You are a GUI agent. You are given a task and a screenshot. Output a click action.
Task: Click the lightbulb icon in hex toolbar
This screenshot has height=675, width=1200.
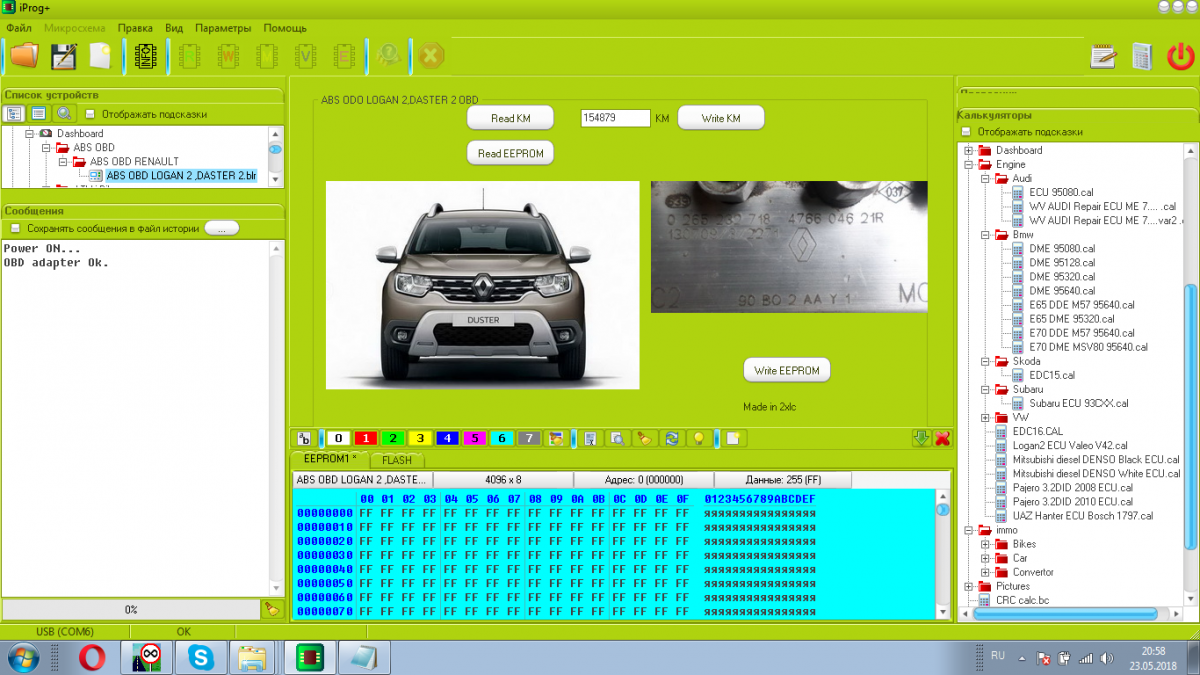pyautogui.click(x=699, y=438)
